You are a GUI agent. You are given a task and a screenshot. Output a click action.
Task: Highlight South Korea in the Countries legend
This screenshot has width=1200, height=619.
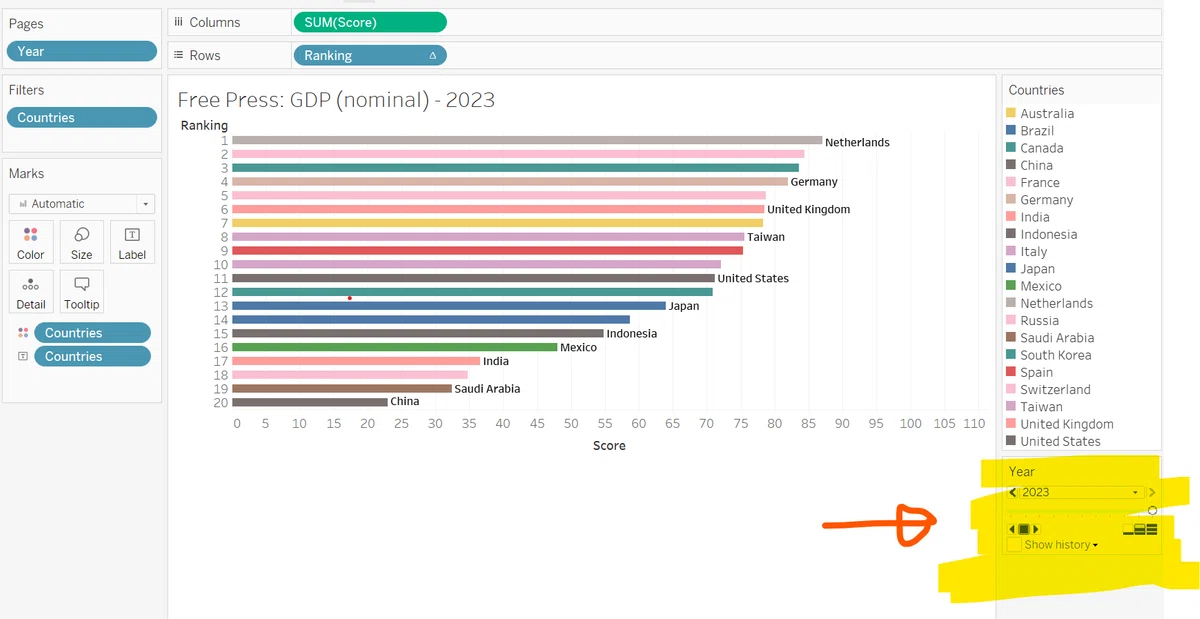point(1056,355)
